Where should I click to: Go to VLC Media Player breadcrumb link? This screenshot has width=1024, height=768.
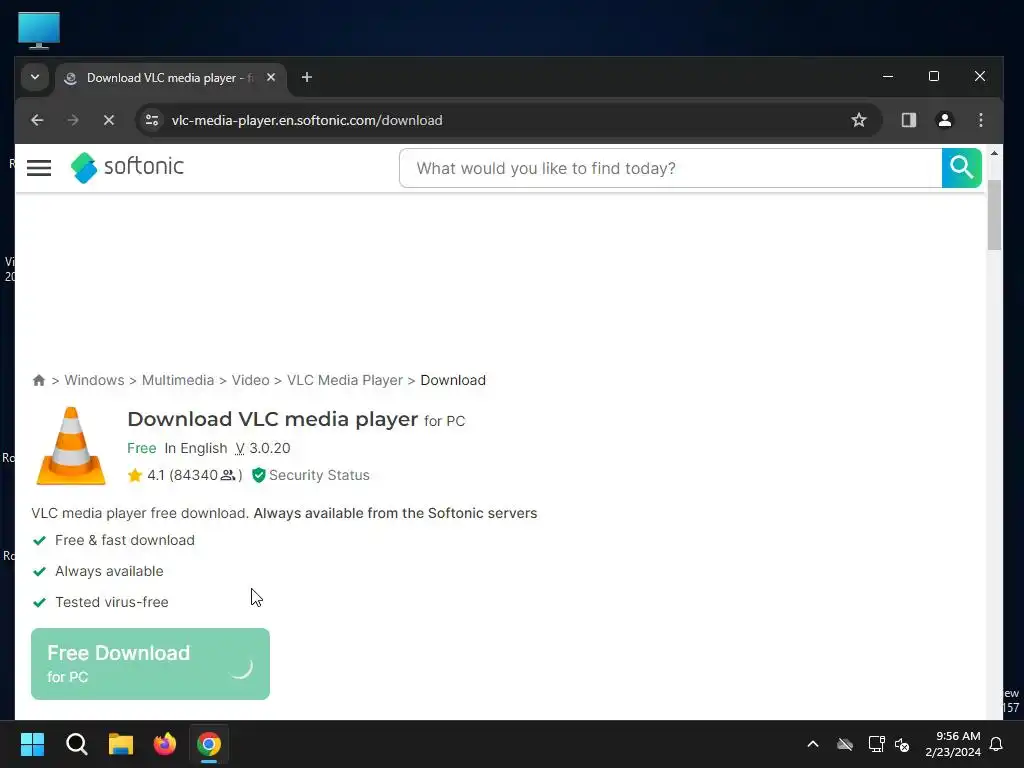tap(345, 380)
